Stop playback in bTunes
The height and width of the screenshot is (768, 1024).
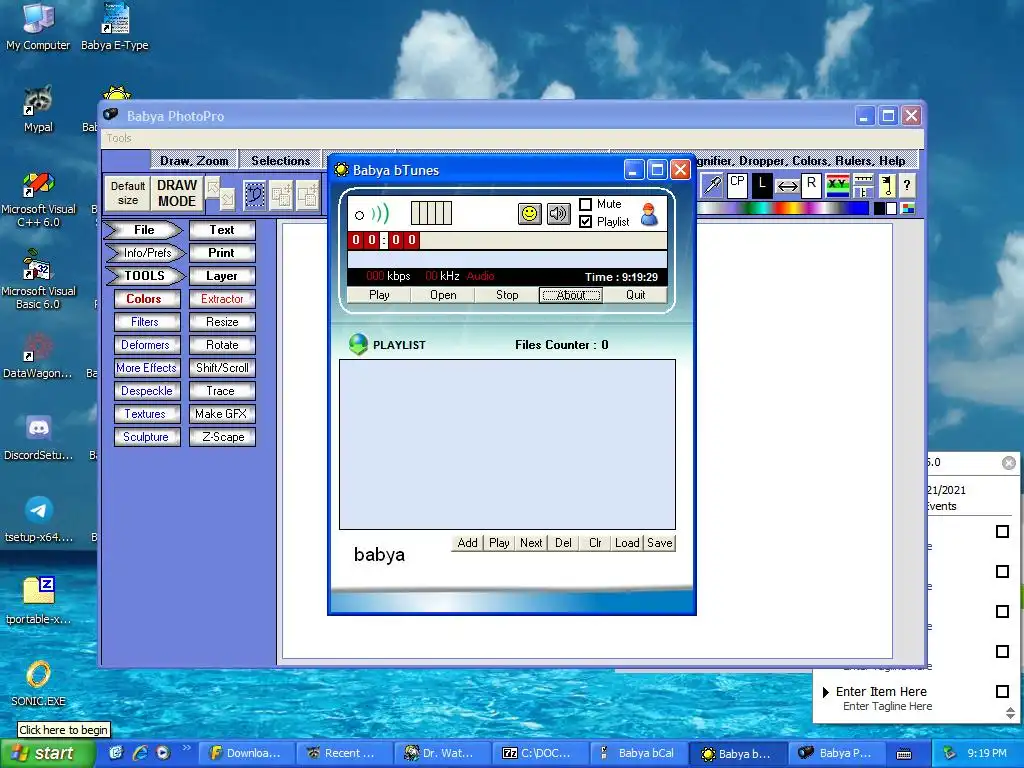[x=507, y=295]
